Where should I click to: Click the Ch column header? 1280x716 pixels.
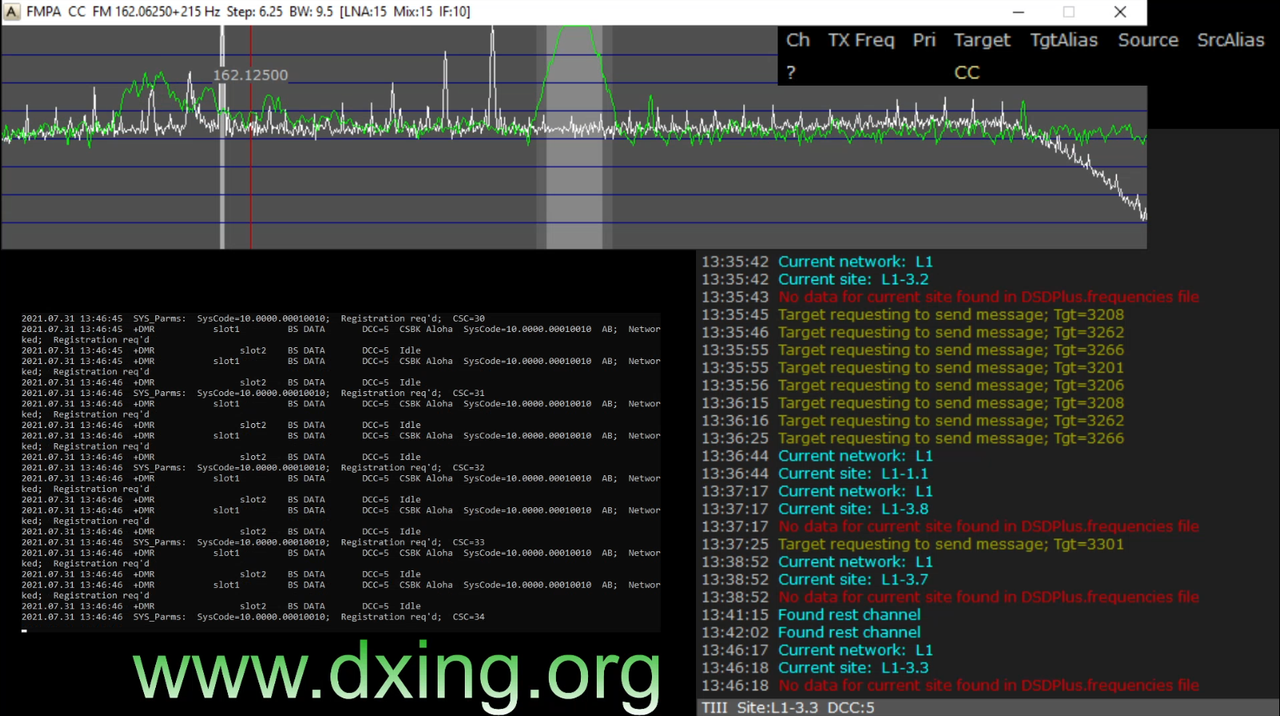click(x=798, y=40)
